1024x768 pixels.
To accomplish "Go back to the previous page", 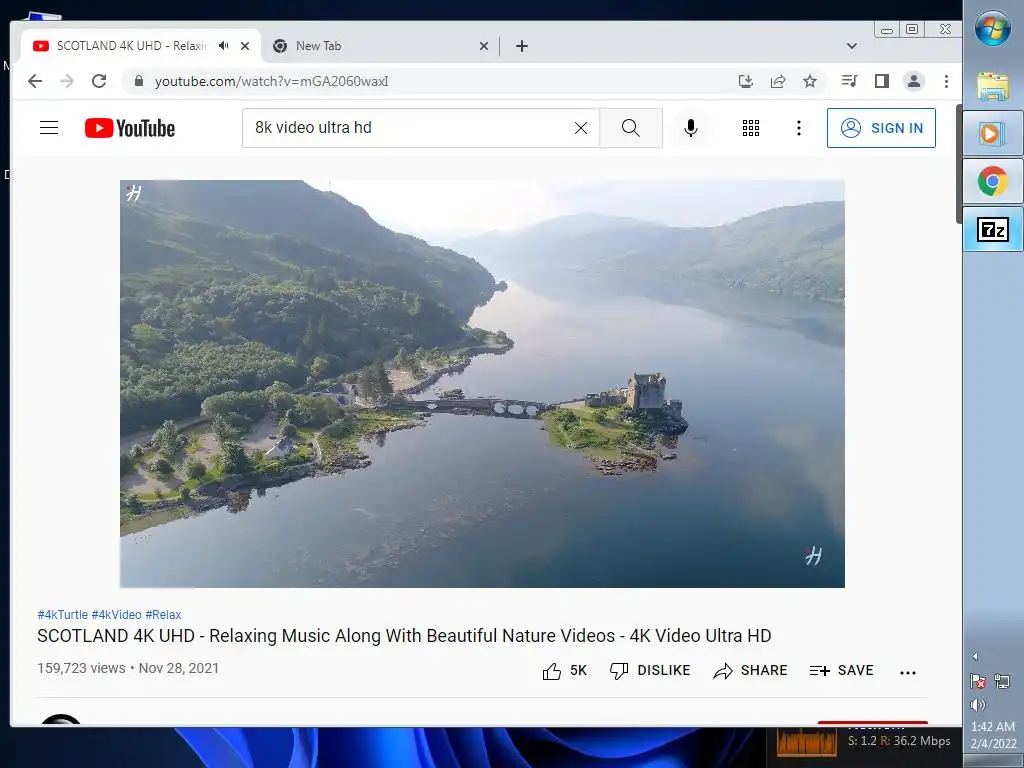I will pyautogui.click(x=35, y=81).
